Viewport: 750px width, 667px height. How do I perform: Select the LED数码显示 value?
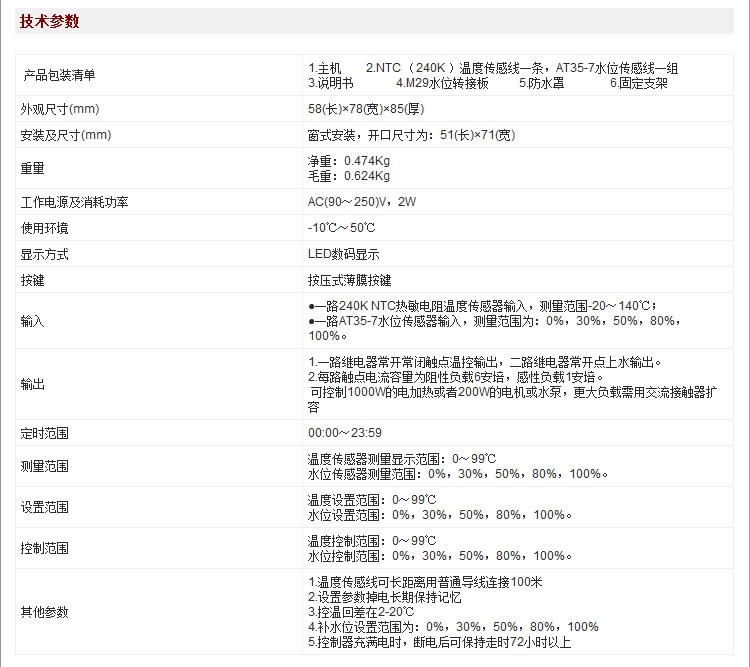[343, 254]
